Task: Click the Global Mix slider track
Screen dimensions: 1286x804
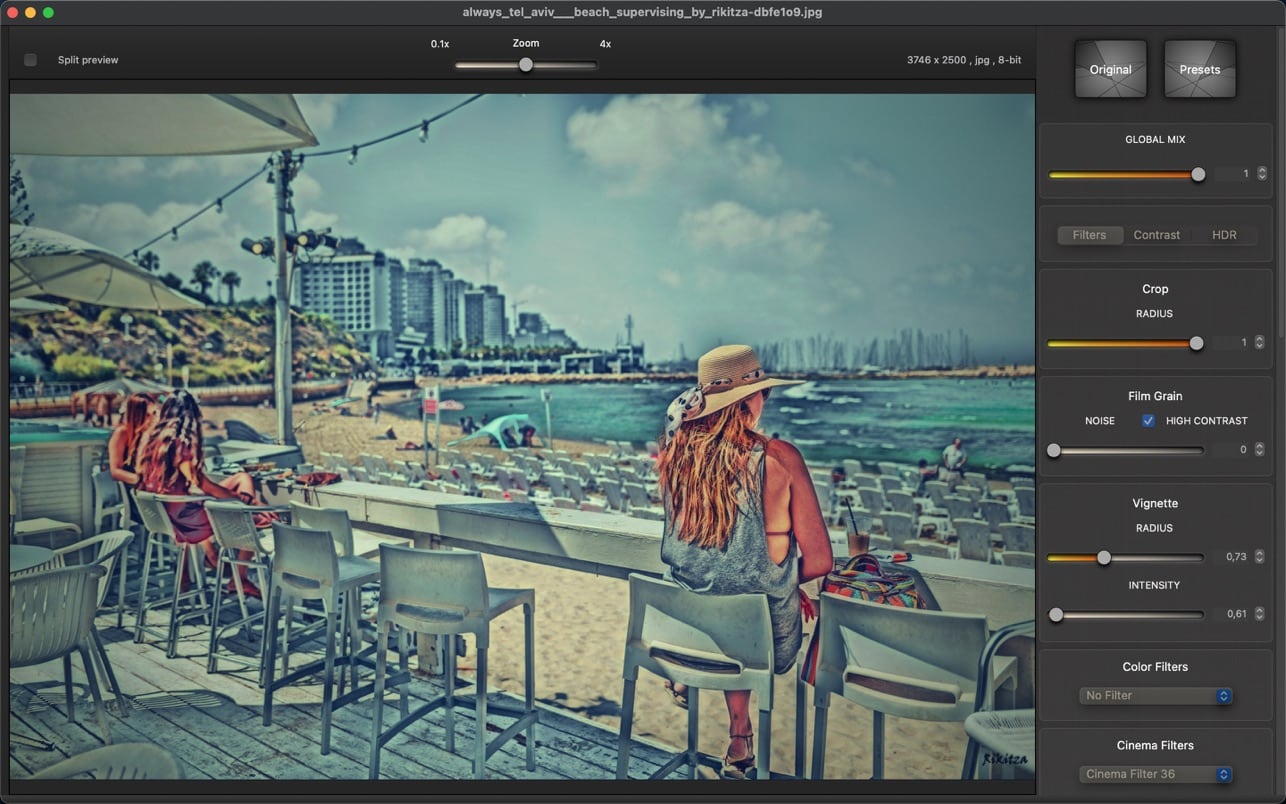Action: [x=1126, y=174]
